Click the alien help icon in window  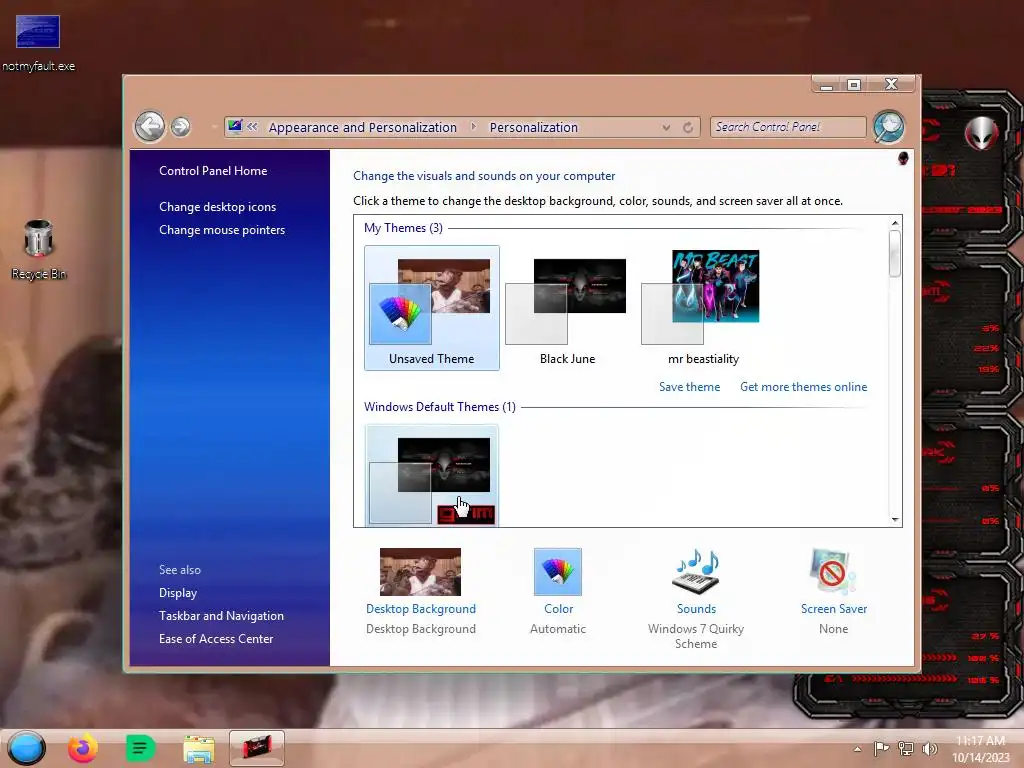pyautogui.click(x=903, y=158)
